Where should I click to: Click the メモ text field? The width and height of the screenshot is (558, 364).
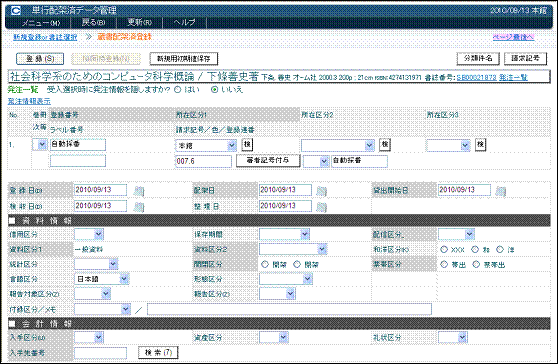click(x=289, y=309)
